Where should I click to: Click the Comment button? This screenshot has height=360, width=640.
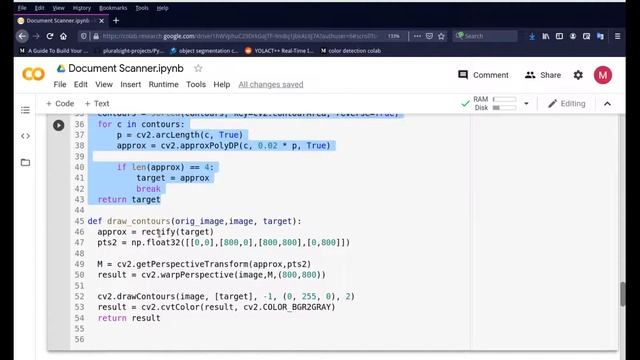click(483, 75)
